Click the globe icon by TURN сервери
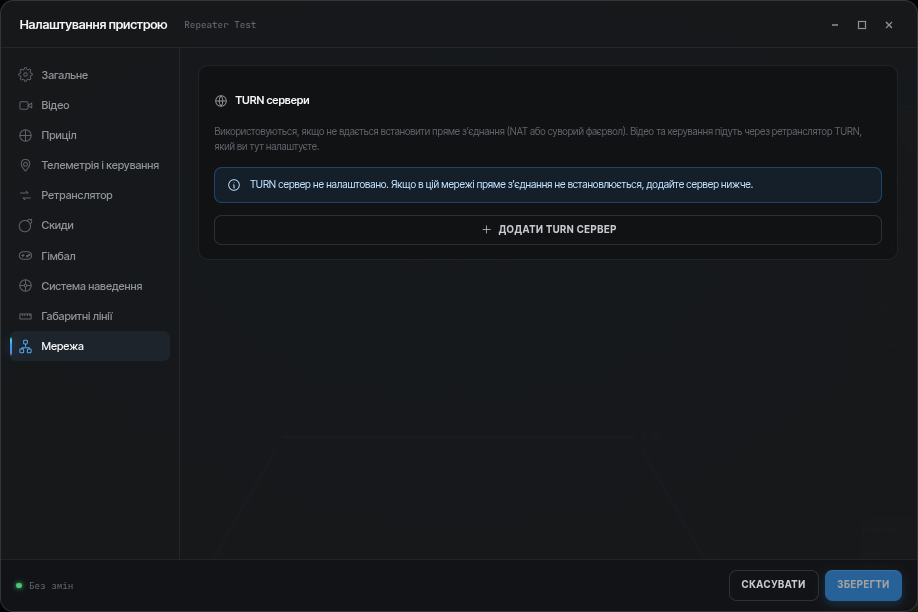 point(221,101)
